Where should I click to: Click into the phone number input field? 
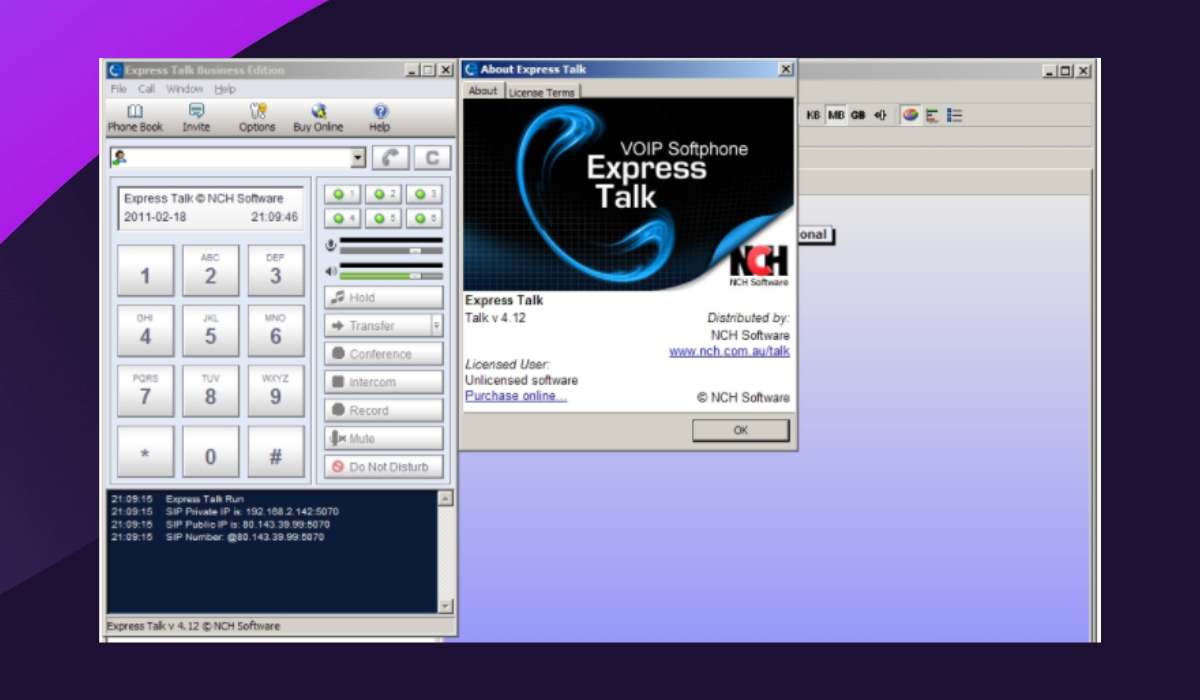pyautogui.click(x=238, y=158)
